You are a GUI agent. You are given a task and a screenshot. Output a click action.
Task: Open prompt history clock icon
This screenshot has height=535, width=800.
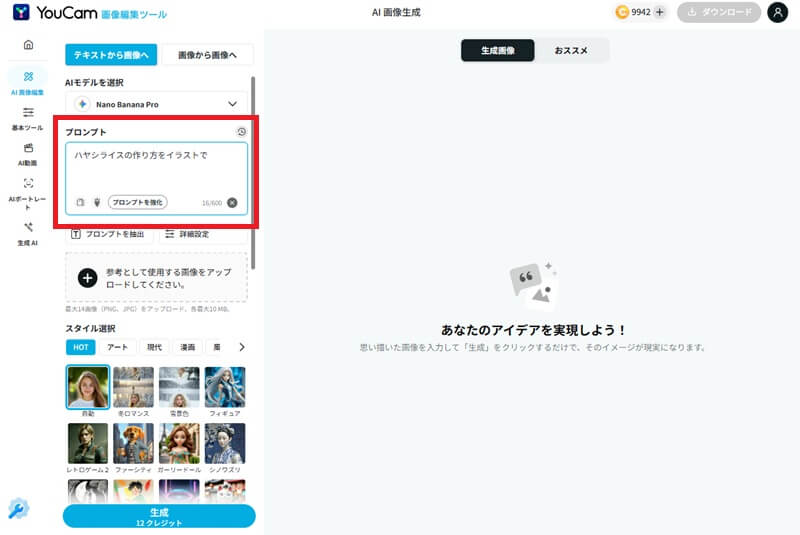click(241, 132)
